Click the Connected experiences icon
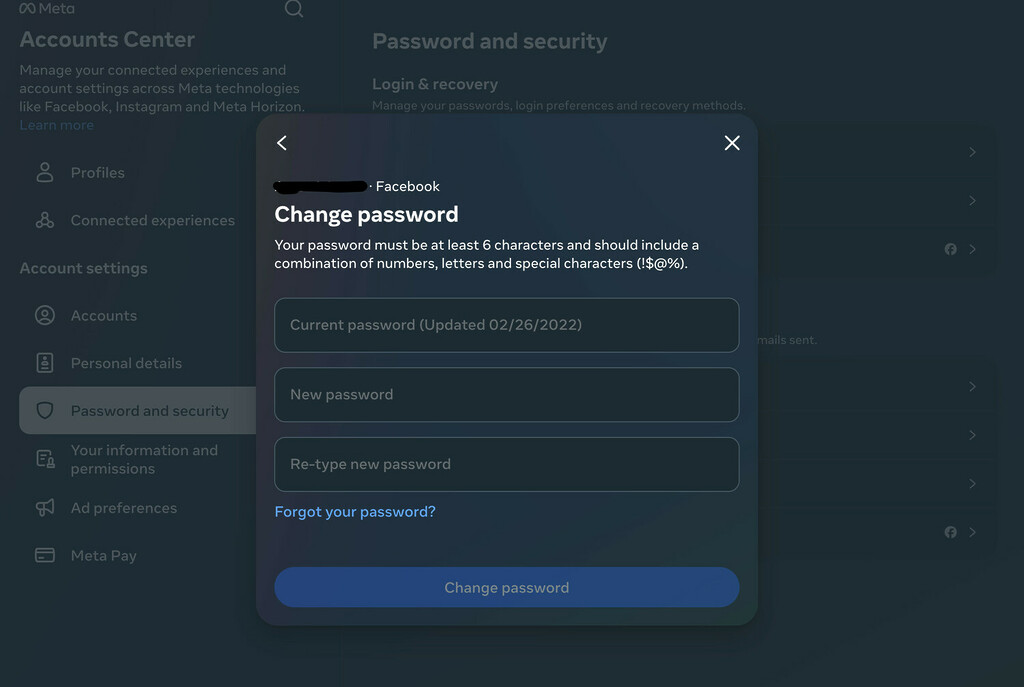 (x=44, y=220)
